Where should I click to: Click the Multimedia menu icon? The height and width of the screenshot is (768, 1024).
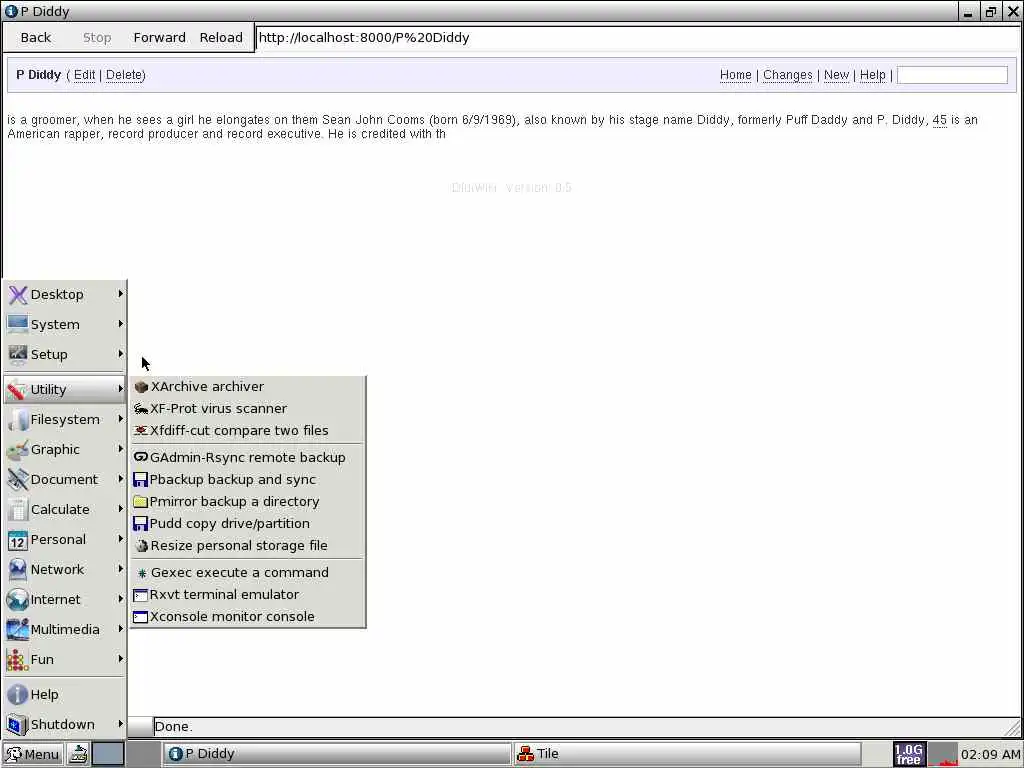point(18,630)
